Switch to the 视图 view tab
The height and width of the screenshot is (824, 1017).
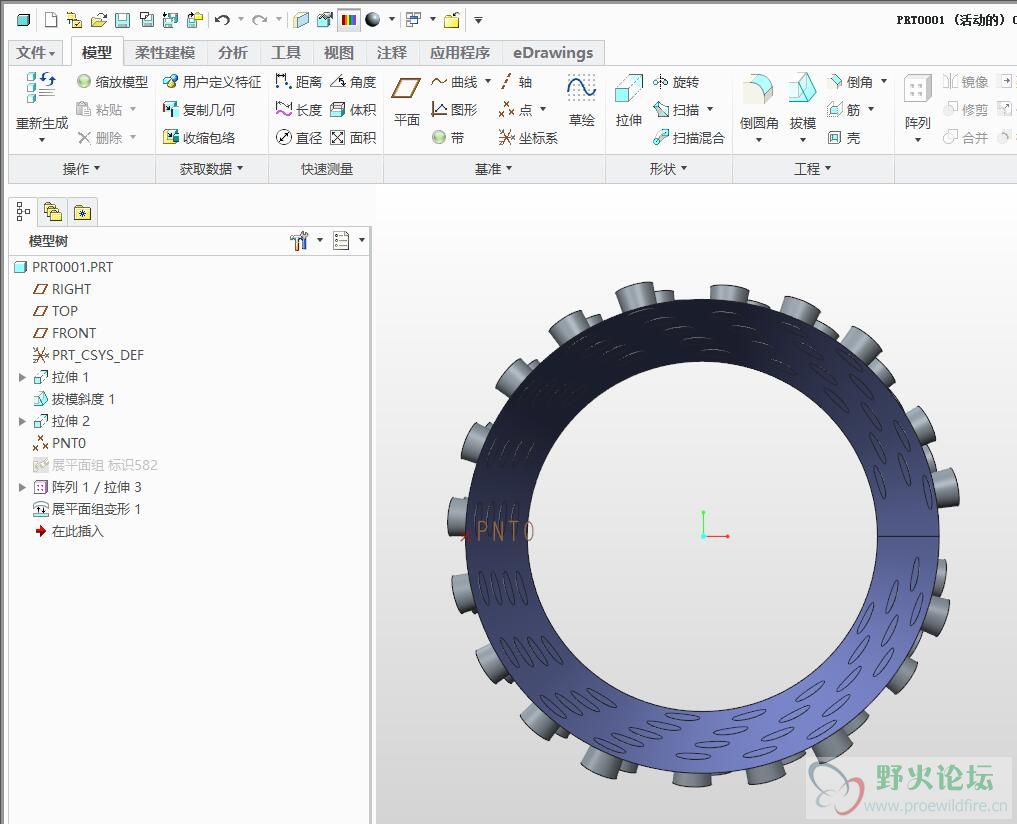click(339, 53)
